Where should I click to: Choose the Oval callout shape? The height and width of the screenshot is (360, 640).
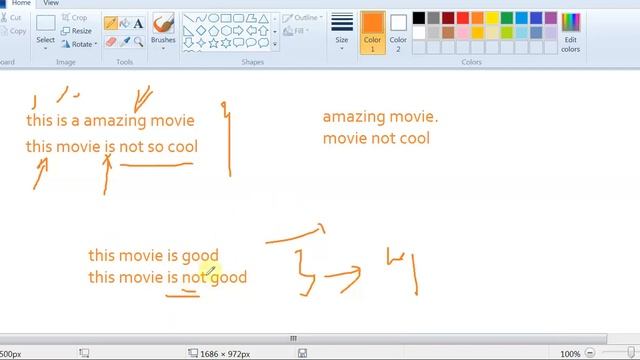tap(251, 42)
